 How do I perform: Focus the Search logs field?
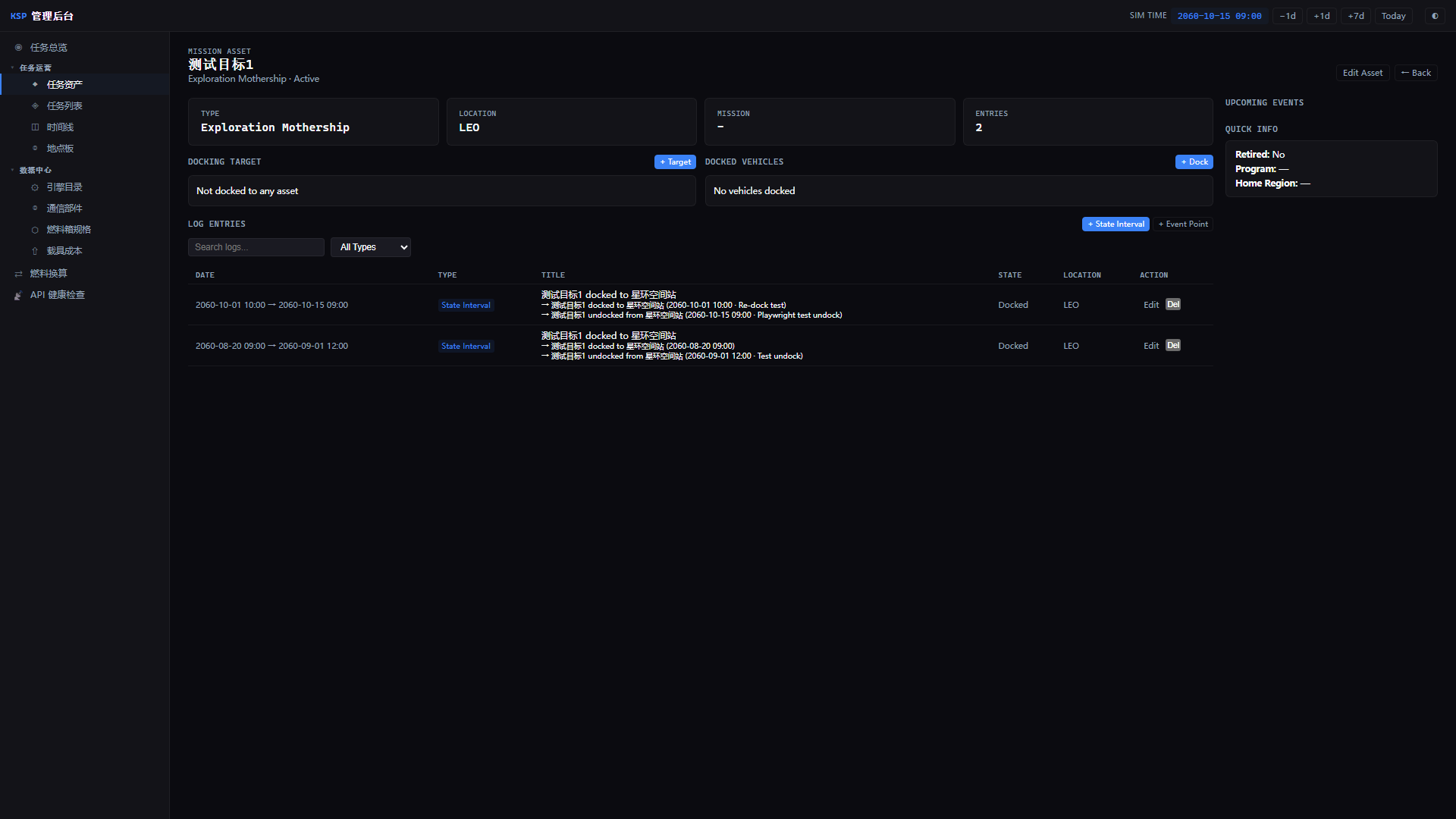click(x=256, y=247)
